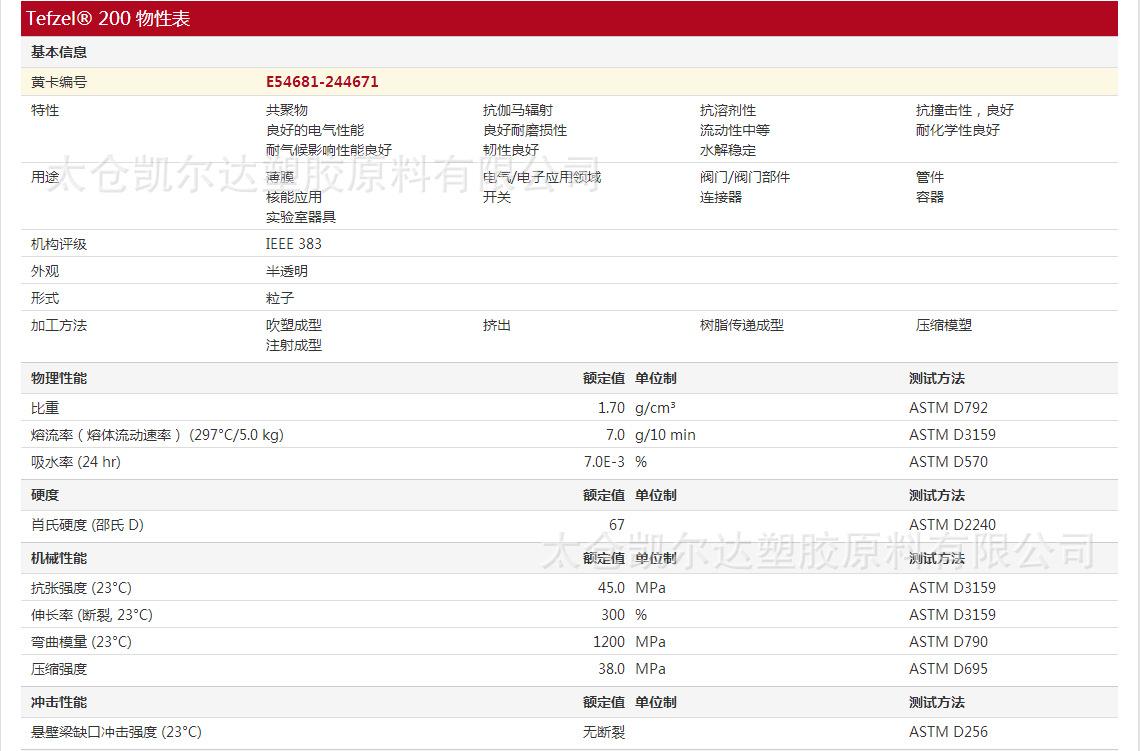Click the ASTM D570 test method
Image resolution: width=1140 pixels, height=751 pixels.
[948, 462]
